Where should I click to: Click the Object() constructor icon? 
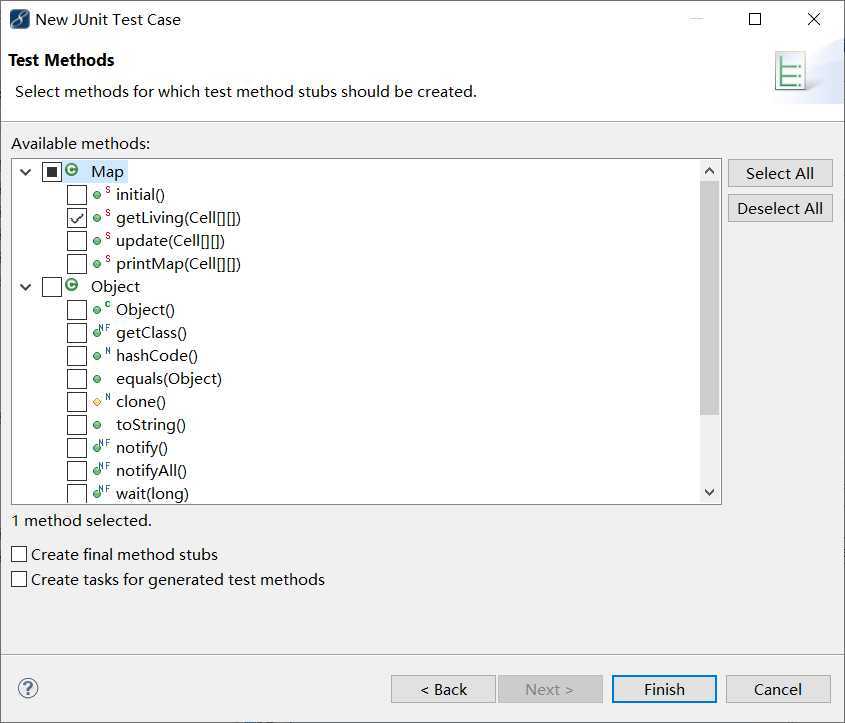coord(101,309)
